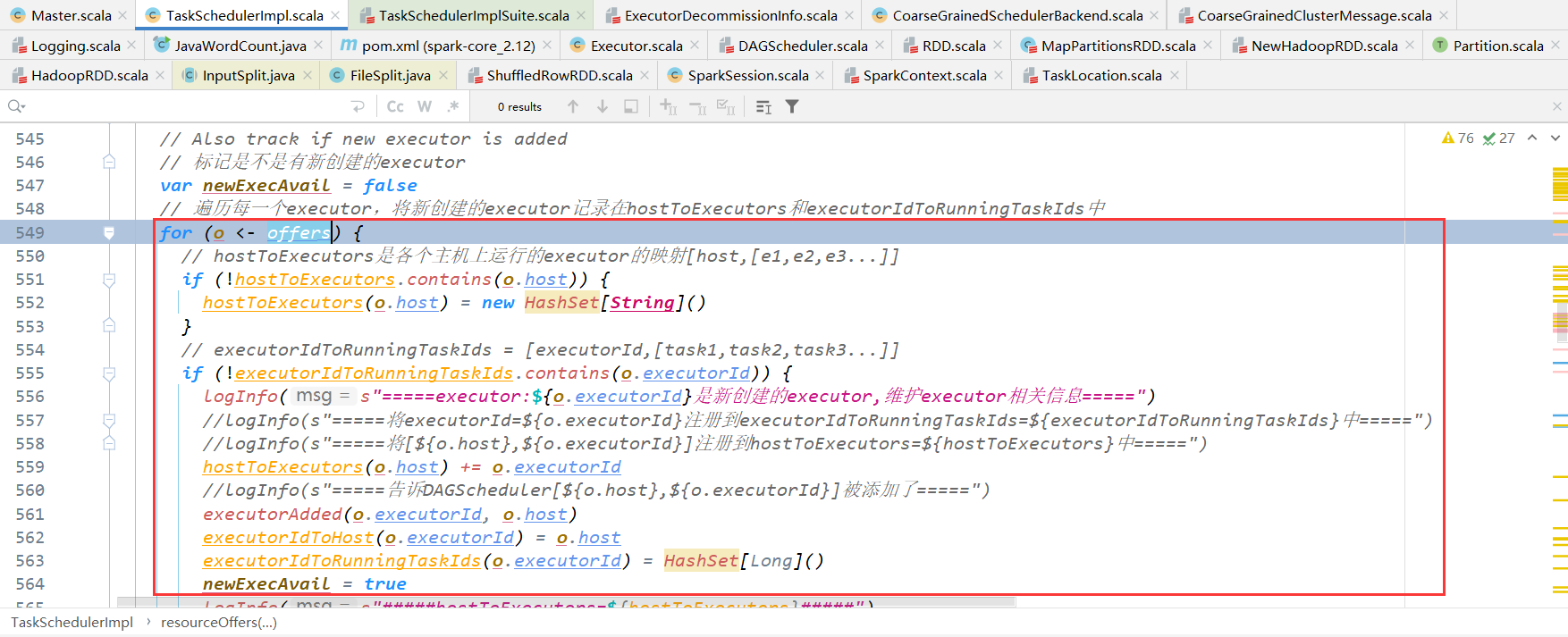Click executorIdToHost on line 562
Screen dimensions: 1568x637
click(288, 538)
